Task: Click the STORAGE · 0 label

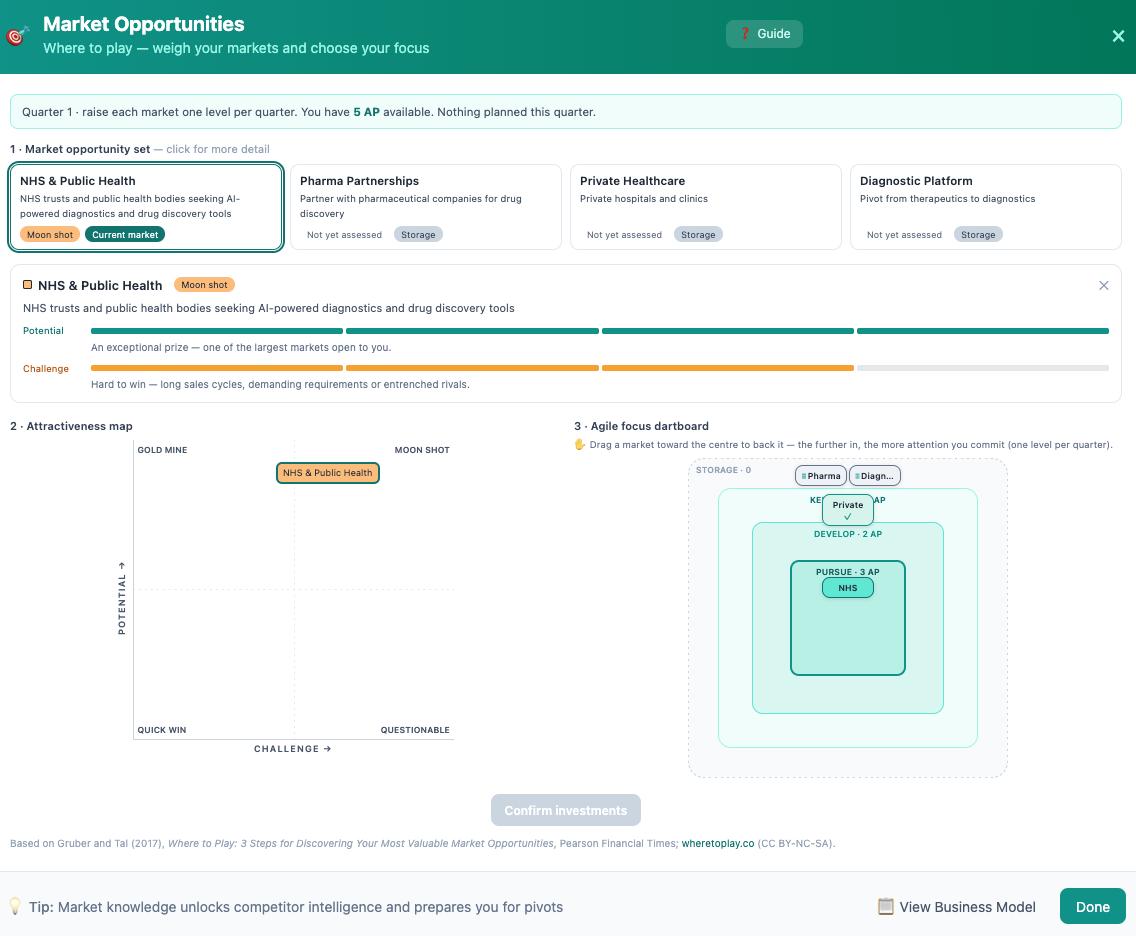Action: coord(723,470)
